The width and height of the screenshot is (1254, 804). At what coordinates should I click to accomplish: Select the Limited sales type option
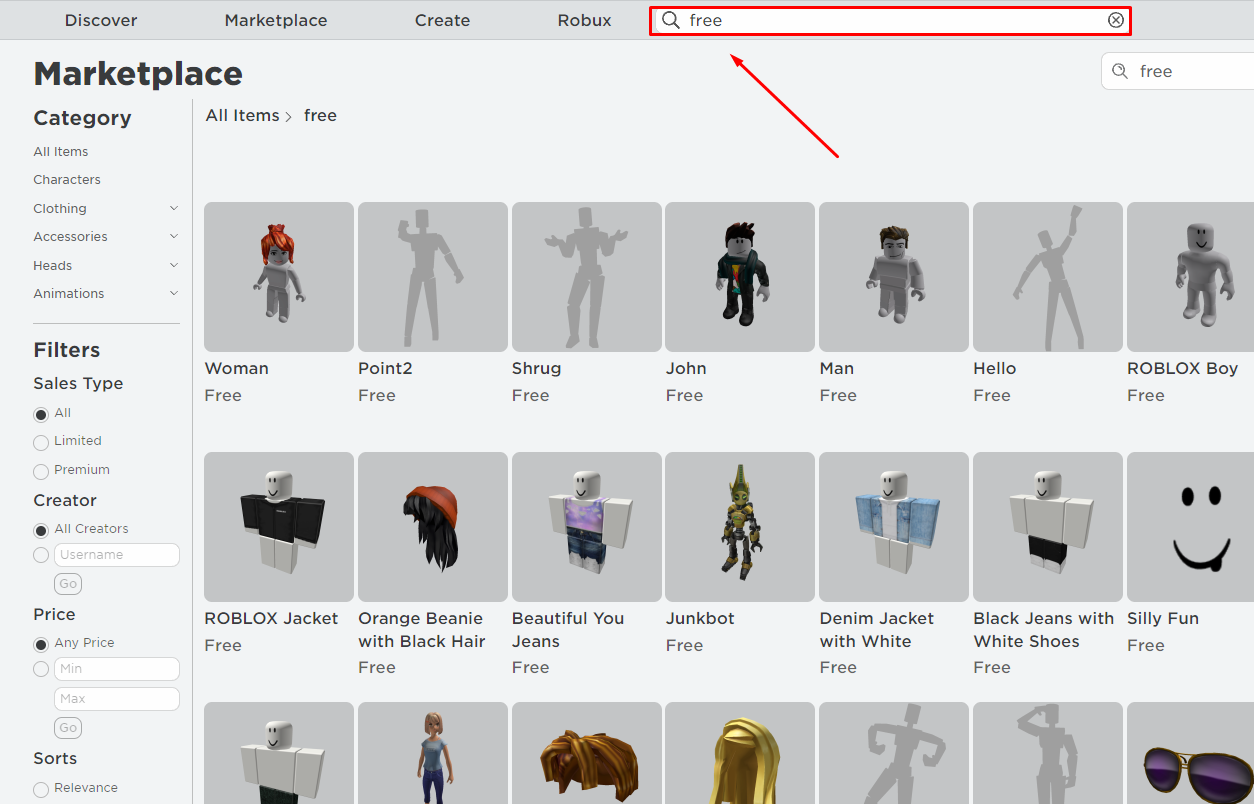(41, 442)
